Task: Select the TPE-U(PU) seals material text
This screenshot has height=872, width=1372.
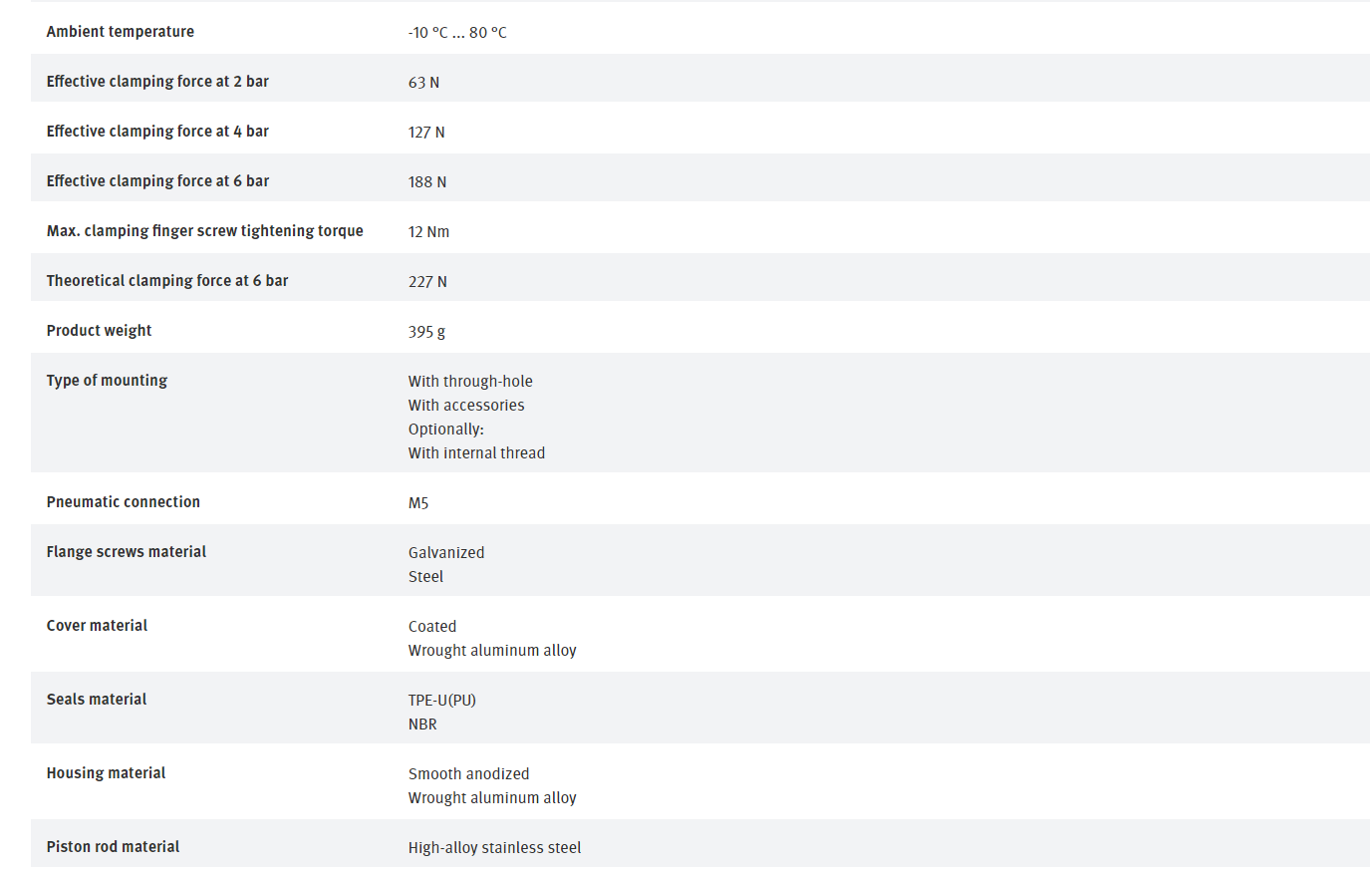Action: pos(442,701)
